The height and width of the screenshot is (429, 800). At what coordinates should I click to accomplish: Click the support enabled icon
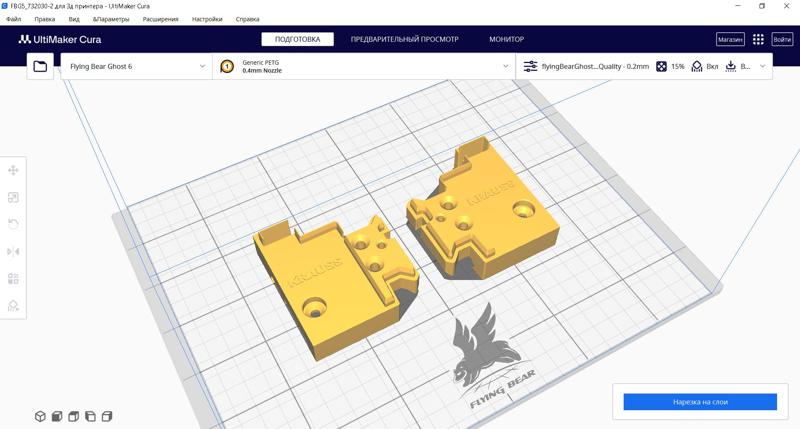click(696, 66)
